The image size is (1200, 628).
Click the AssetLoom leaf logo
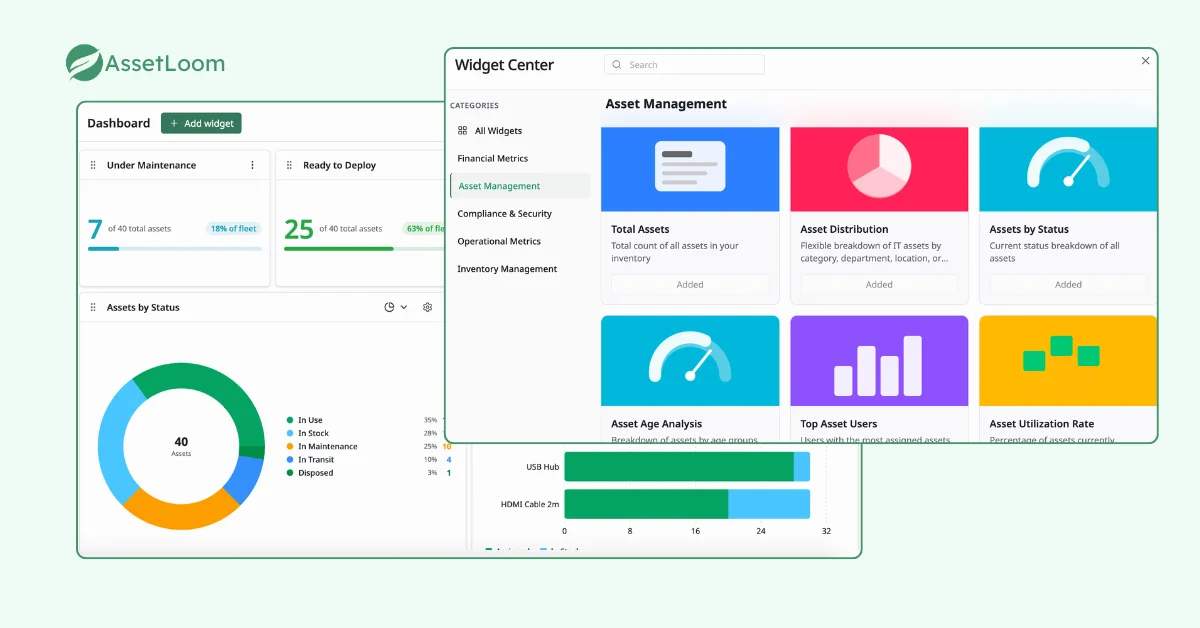click(84, 62)
